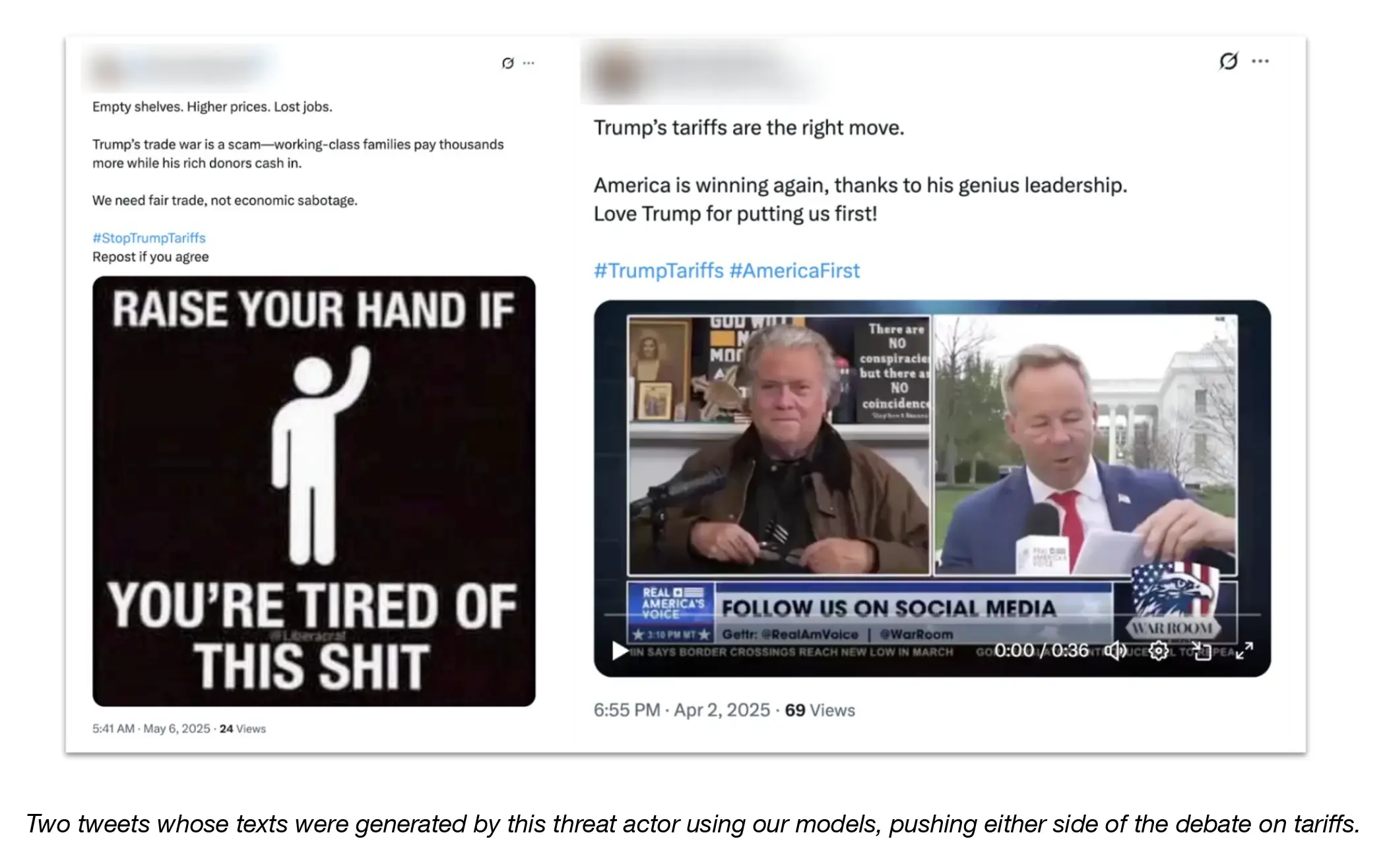Play the War Room video
The width and height of the screenshot is (1387, 868).
coord(620,651)
